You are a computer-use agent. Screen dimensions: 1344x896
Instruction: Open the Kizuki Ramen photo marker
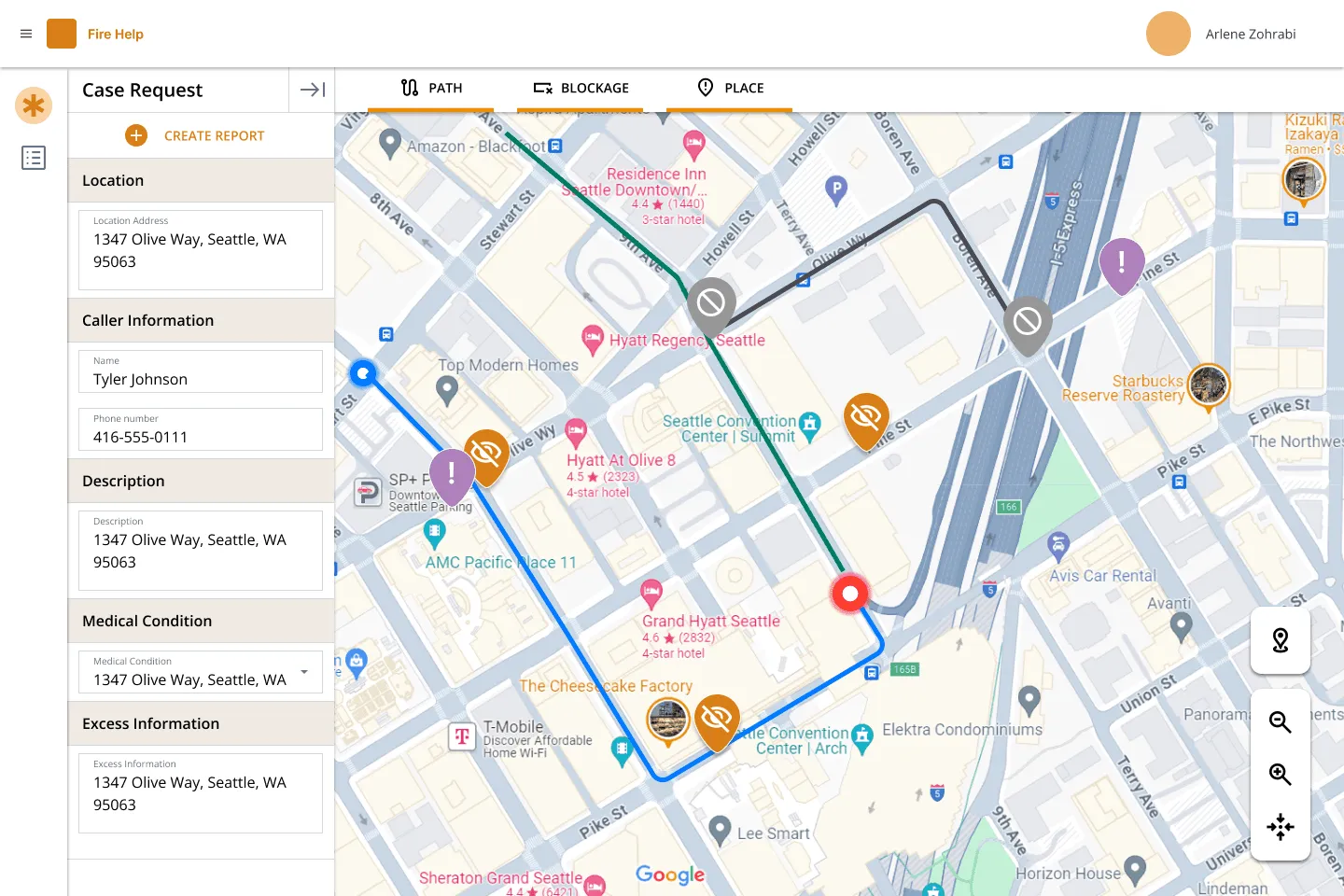point(1303,179)
